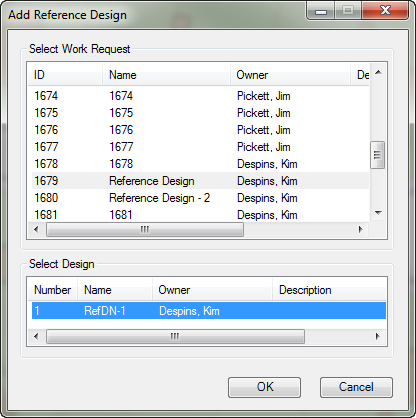Select work request 1674 row
Image resolution: width=416 pixels, height=418 pixels.
pos(200,96)
